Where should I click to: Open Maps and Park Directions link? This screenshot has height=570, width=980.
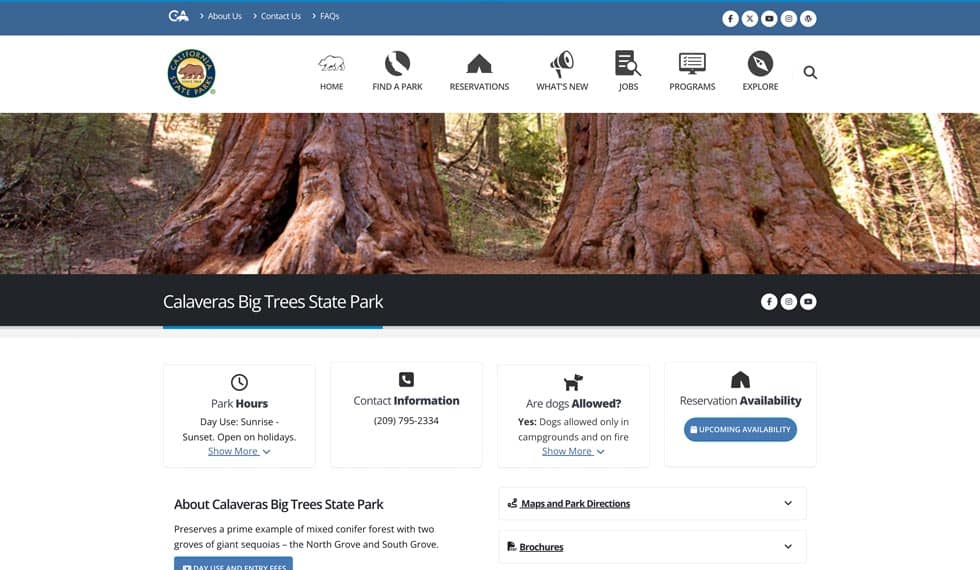pyautogui.click(x=576, y=504)
